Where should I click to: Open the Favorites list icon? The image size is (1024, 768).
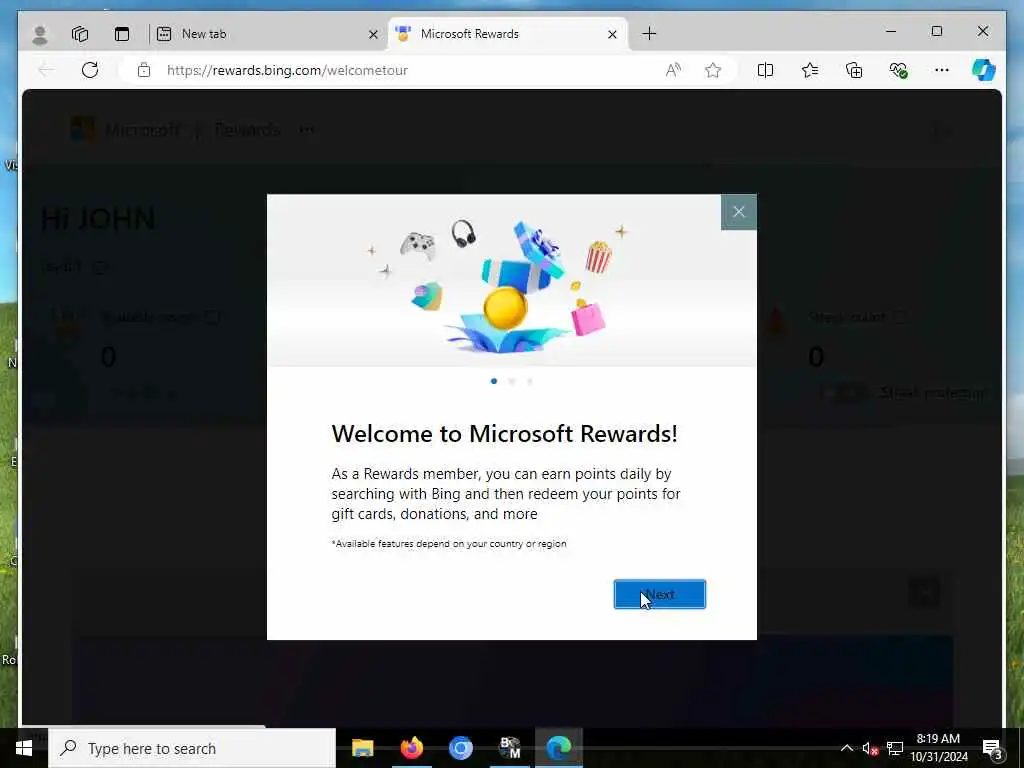click(810, 70)
